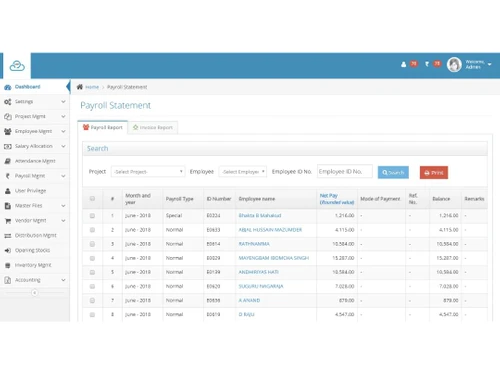Click the red Print button

click(x=434, y=172)
